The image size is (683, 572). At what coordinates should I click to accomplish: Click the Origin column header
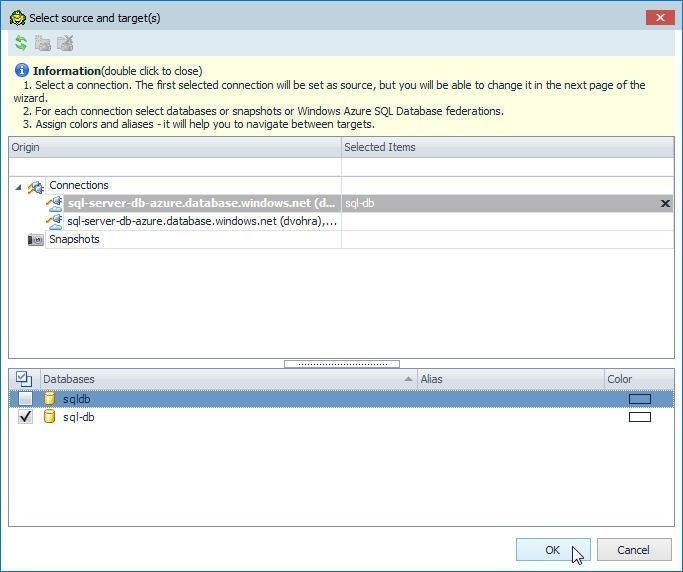175,147
